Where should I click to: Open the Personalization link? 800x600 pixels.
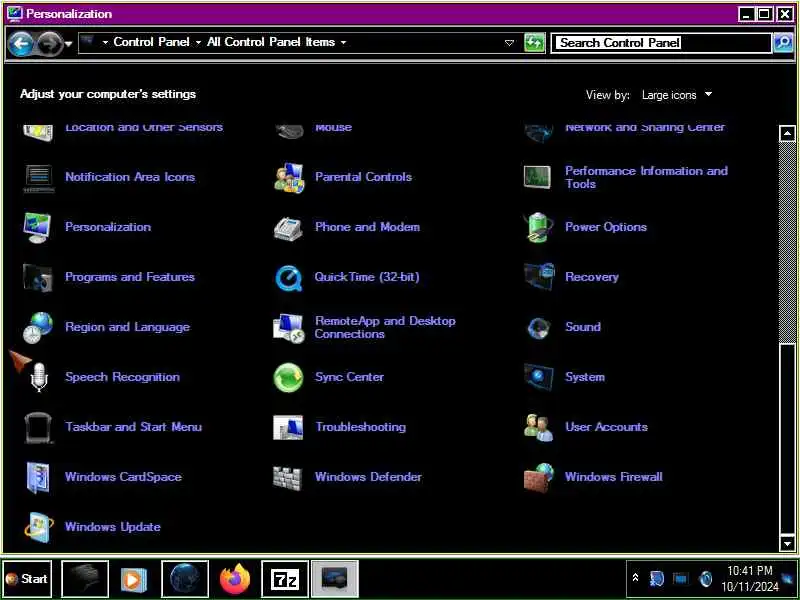coord(108,227)
